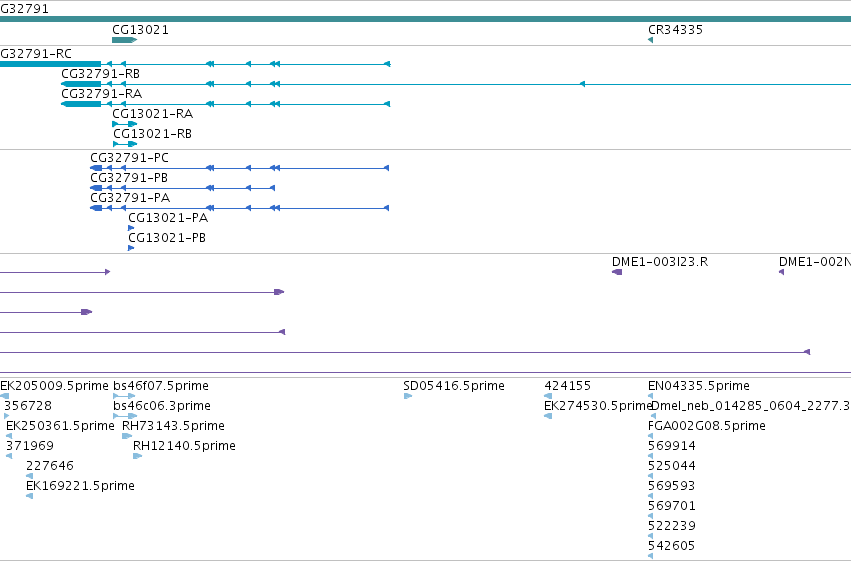Select the CG32791-RA transcript label
The image size is (851, 561).
[x=101, y=94]
